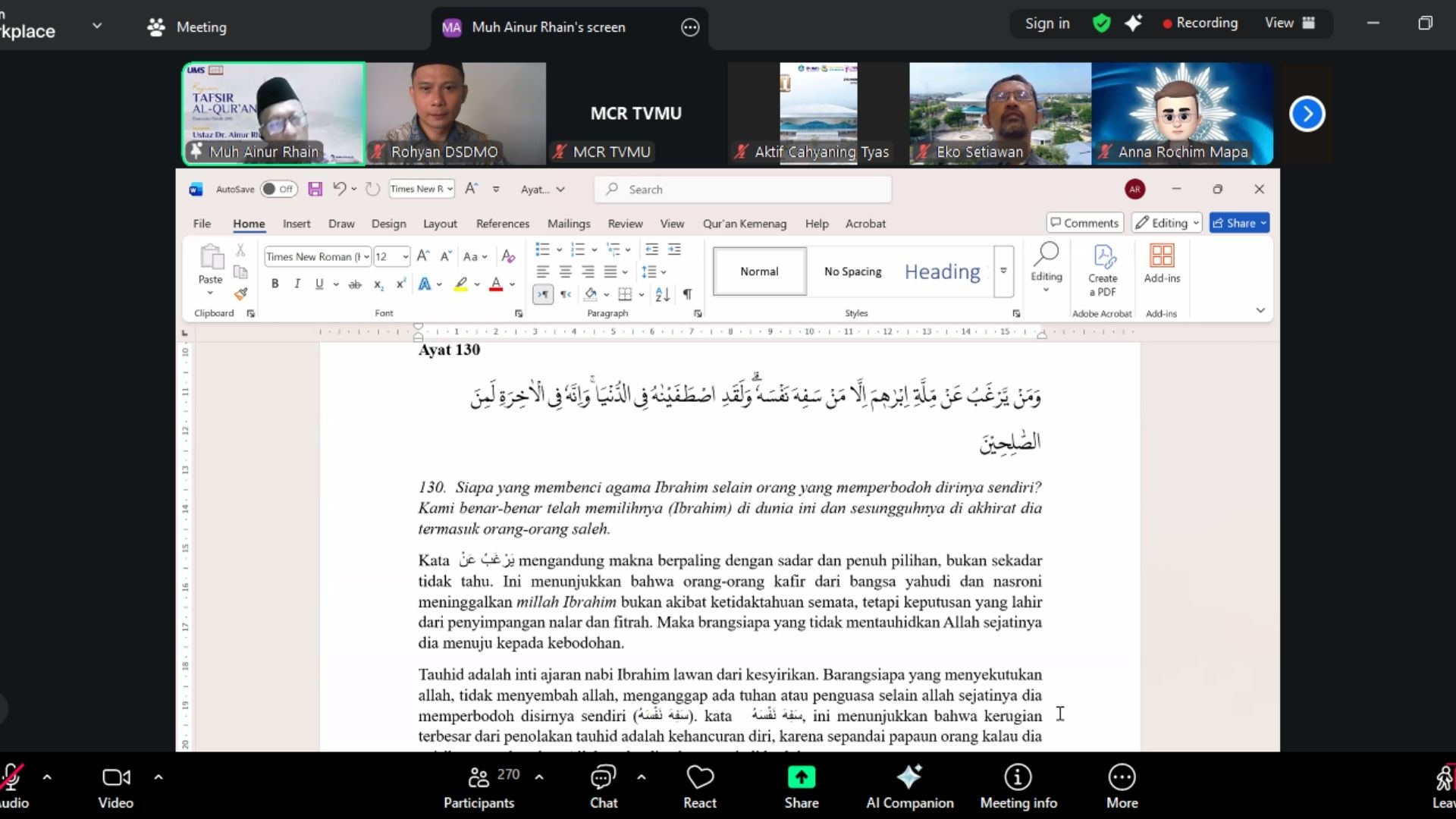Image resolution: width=1456 pixels, height=819 pixels.
Task: Turn on the AutoSave switch
Action: click(278, 189)
